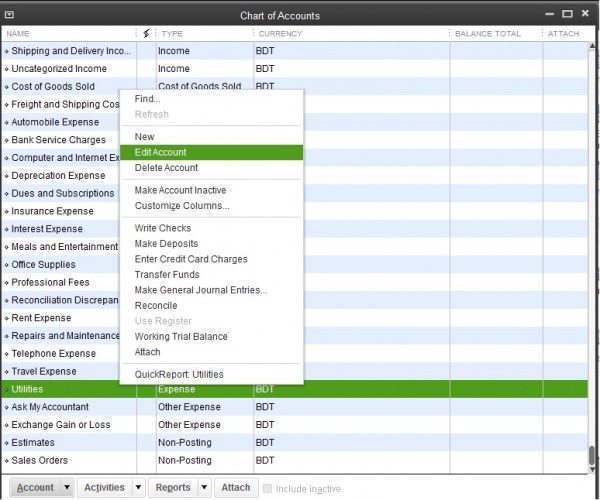The height and width of the screenshot is (500, 600).
Task: Open the Activities dropdown arrow
Action: pos(138,488)
